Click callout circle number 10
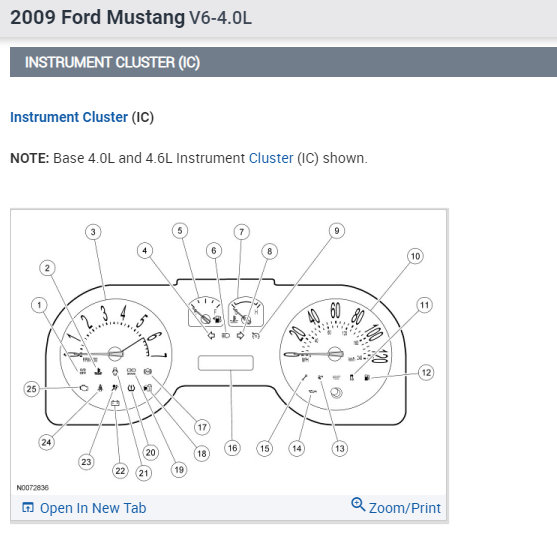The width and height of the screenshot is (557, 558). coord(415,256)
